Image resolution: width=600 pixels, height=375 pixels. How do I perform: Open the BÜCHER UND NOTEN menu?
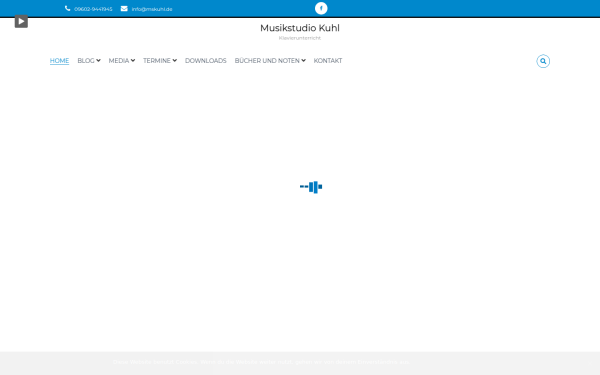267,61
